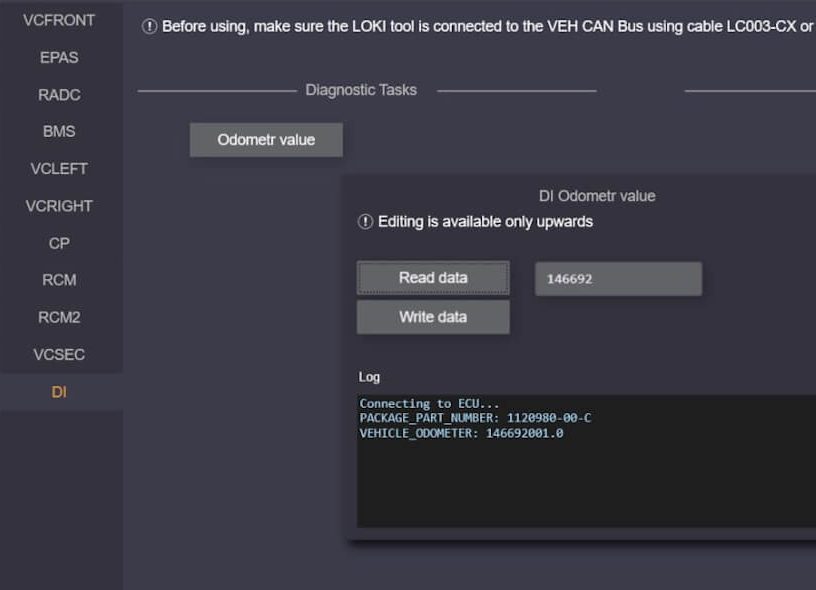Click the VEHICLE_ODOMETER line in the log
816x590 pixels.
[x=461, y=433]
